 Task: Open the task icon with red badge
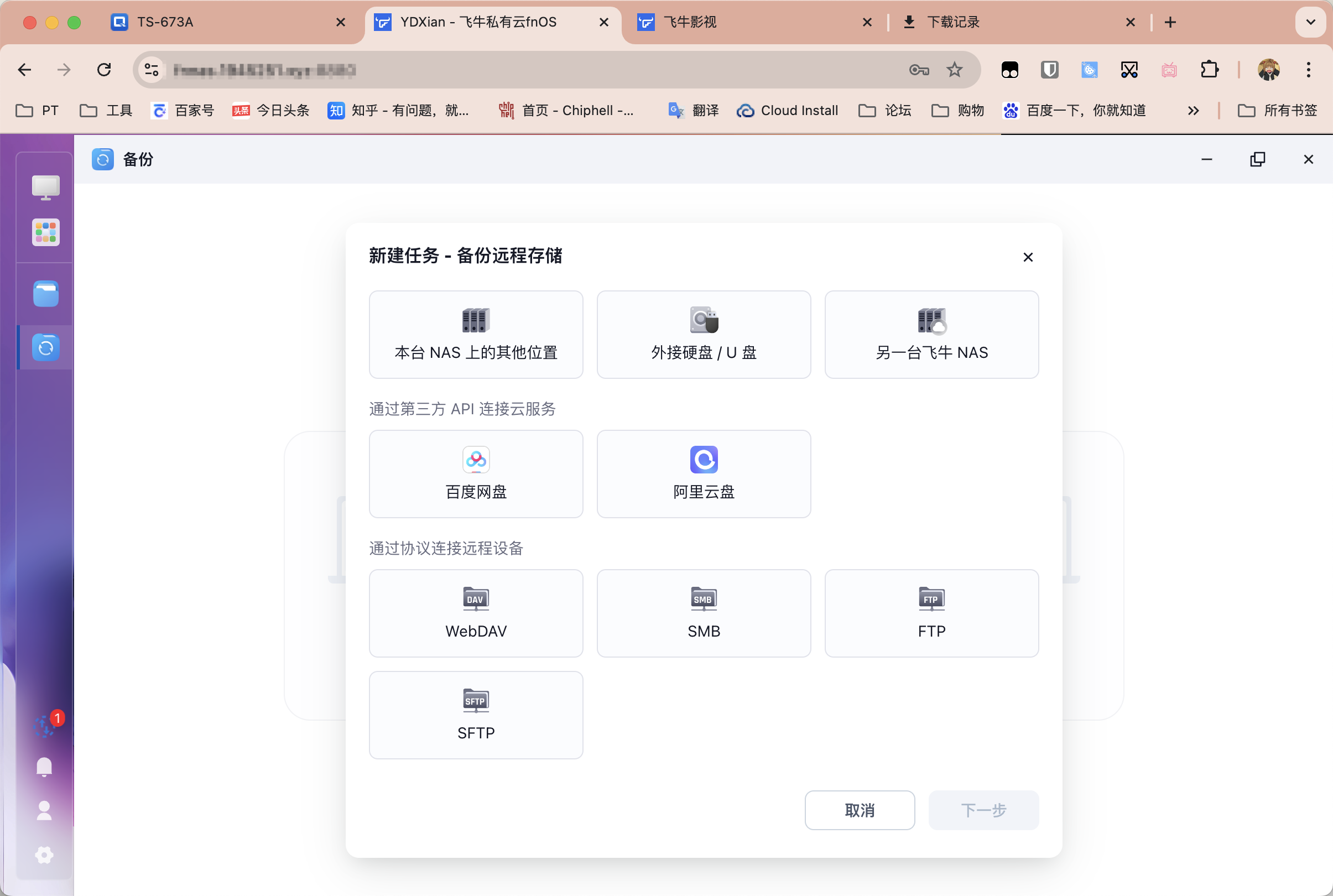(45, 727)
